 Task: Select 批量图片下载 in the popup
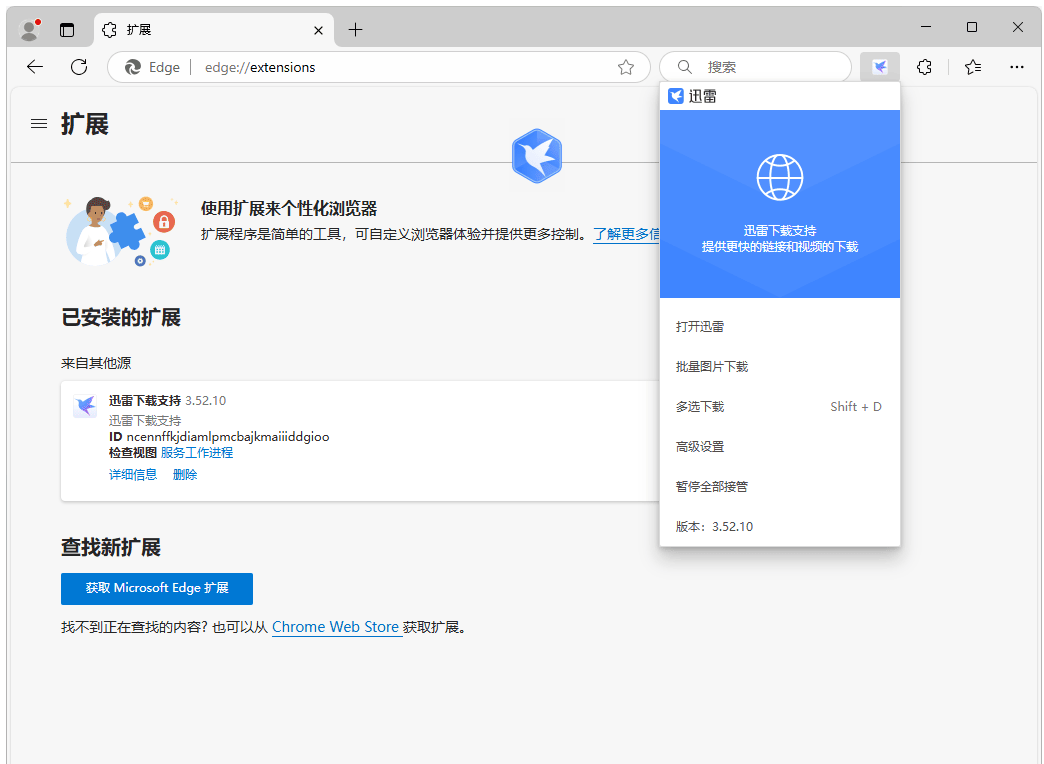click(x=712, y=367)
